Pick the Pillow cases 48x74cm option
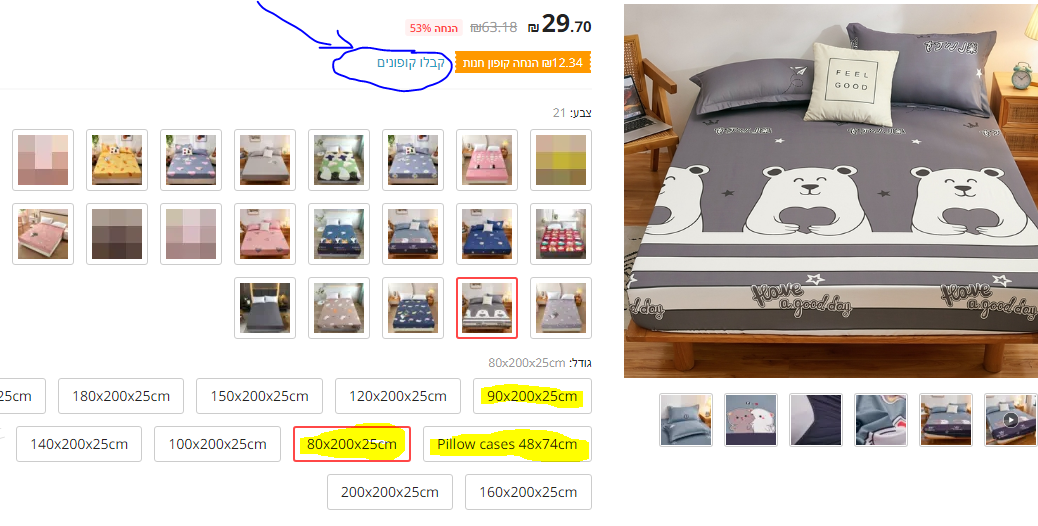 click(507, 444)
